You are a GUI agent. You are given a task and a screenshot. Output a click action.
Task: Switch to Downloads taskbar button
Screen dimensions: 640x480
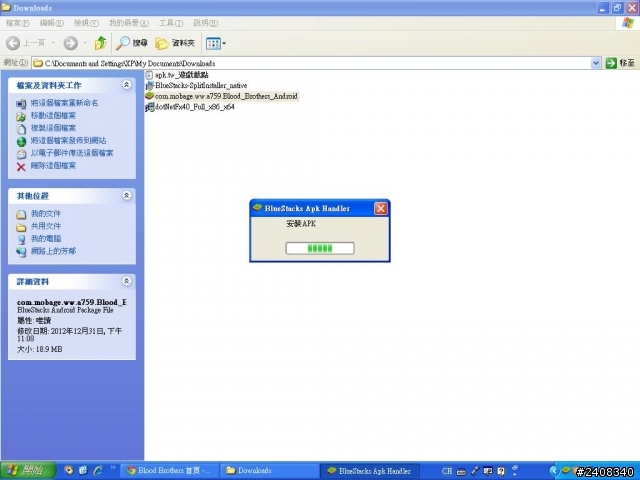[269, 471]
